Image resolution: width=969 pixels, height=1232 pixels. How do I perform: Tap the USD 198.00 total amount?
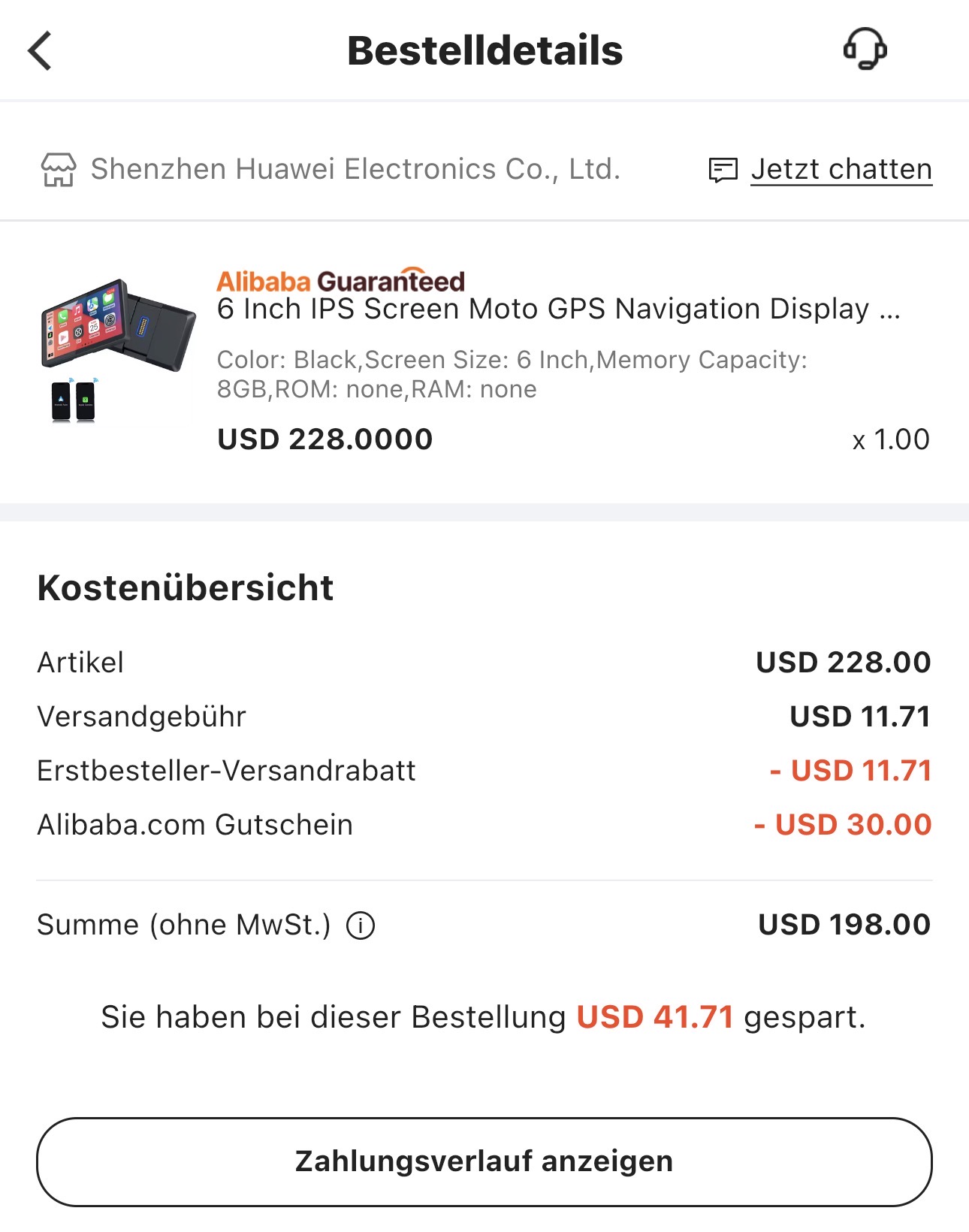[844, 925]
